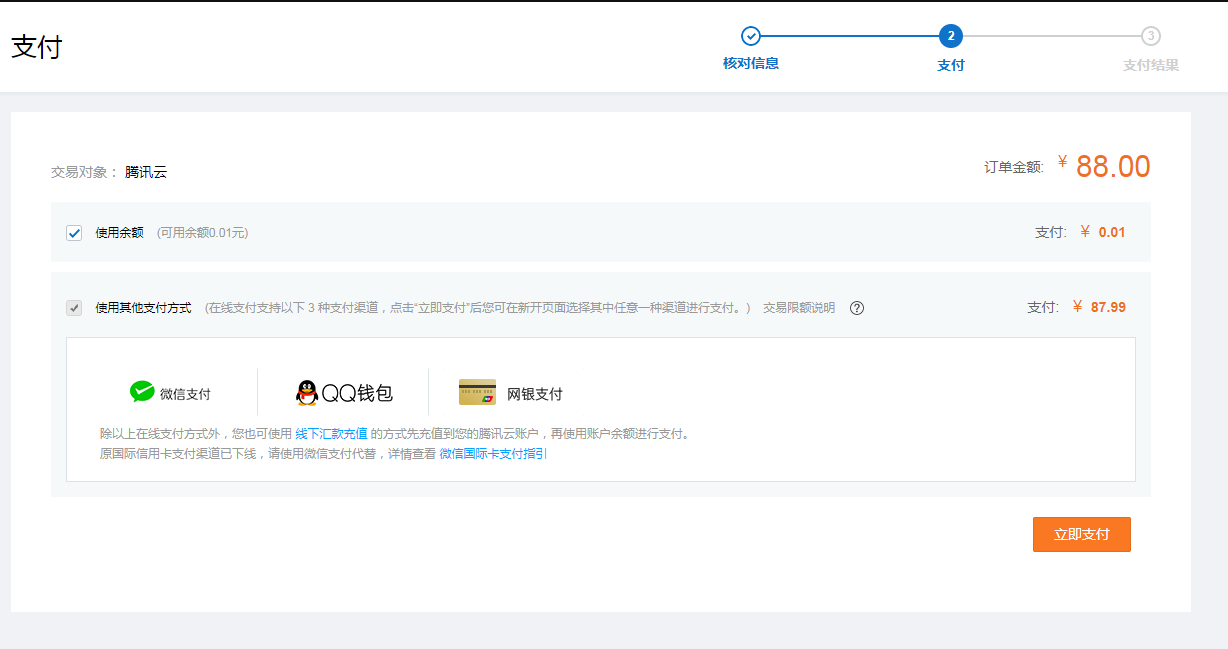Click the balance payment amount 0.01

(1112, 232)
